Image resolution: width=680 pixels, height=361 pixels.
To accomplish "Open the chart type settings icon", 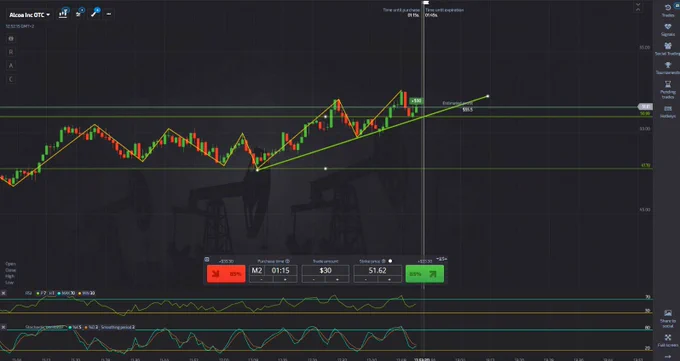I will pyautogui.click(x=63, y=13).
